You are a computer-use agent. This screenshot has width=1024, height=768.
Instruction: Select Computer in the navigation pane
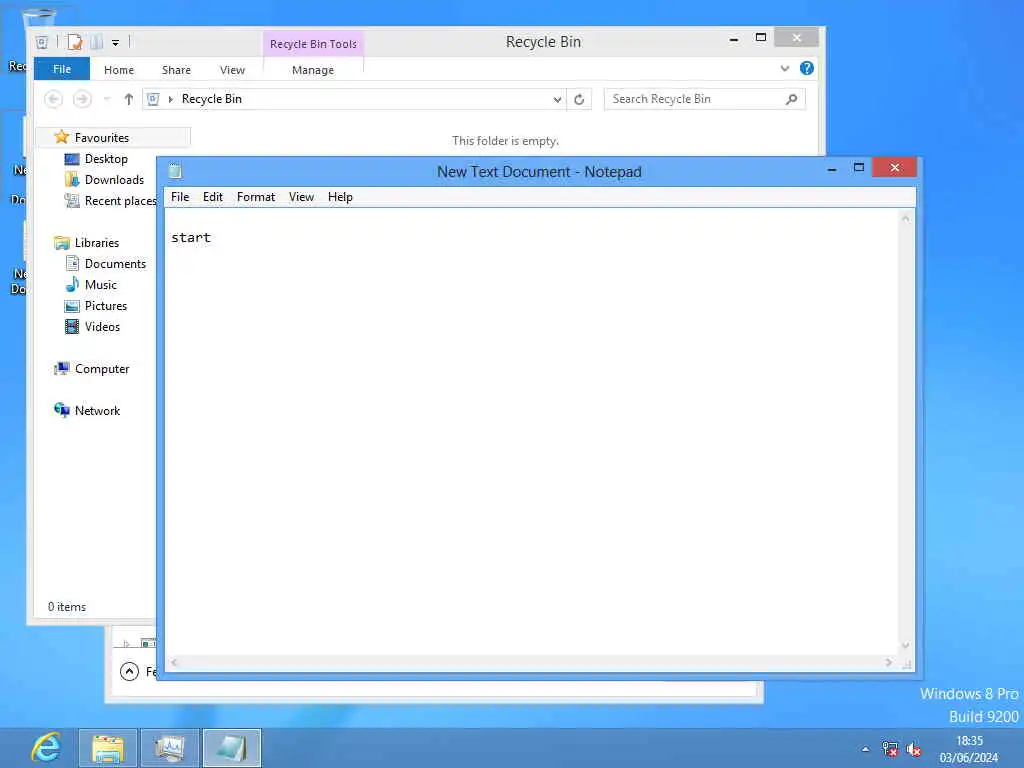pos(102,368)
